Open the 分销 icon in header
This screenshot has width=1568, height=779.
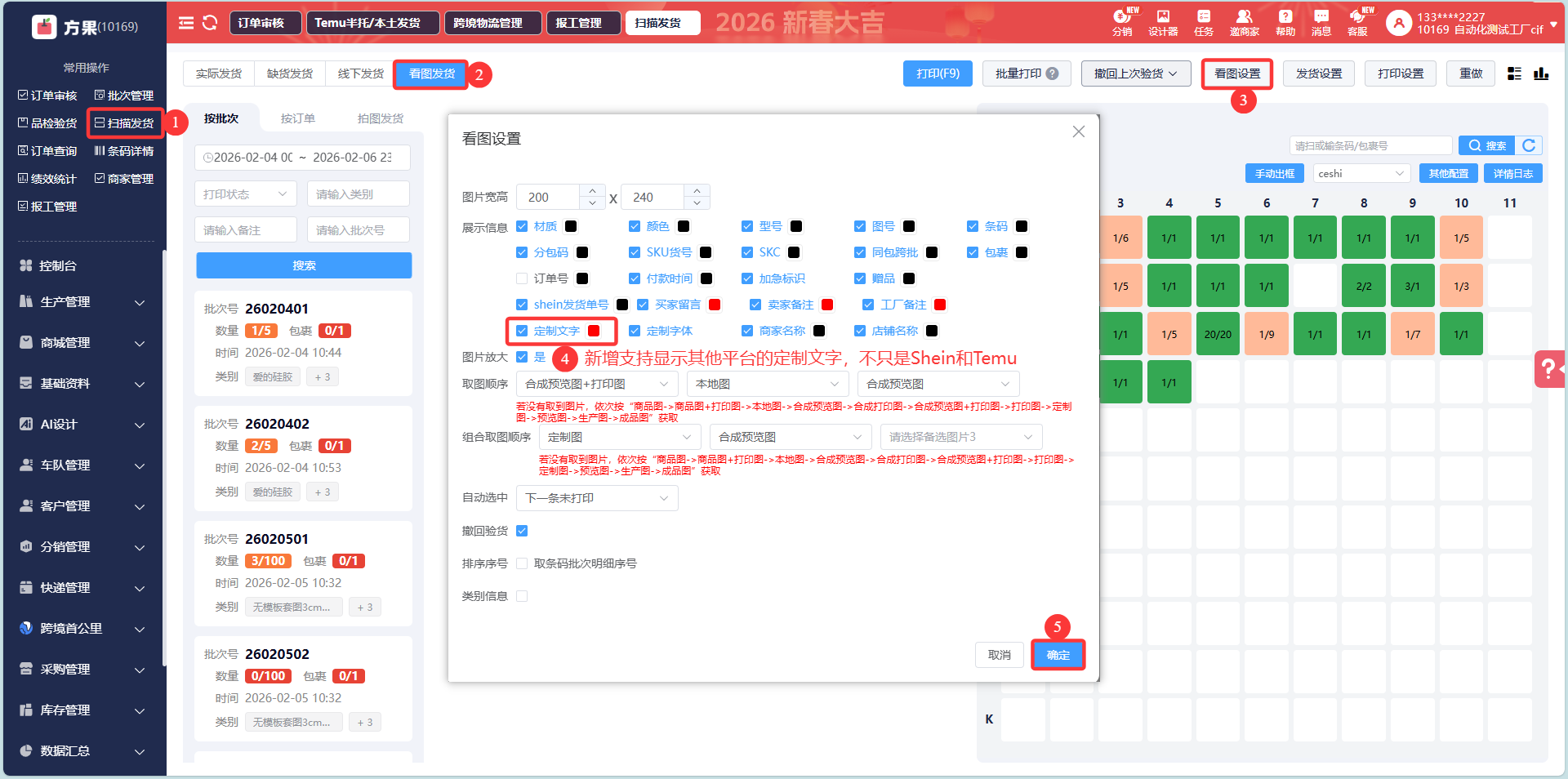[1122, 22]
